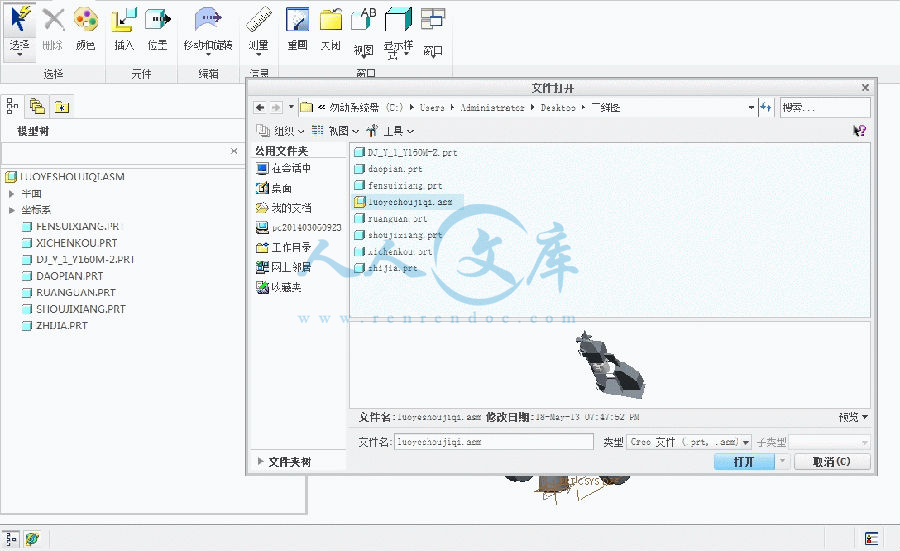Click the forward arrow in file dialog
Image resolution: width=900 pixels, height=551 pixels.
276,107
